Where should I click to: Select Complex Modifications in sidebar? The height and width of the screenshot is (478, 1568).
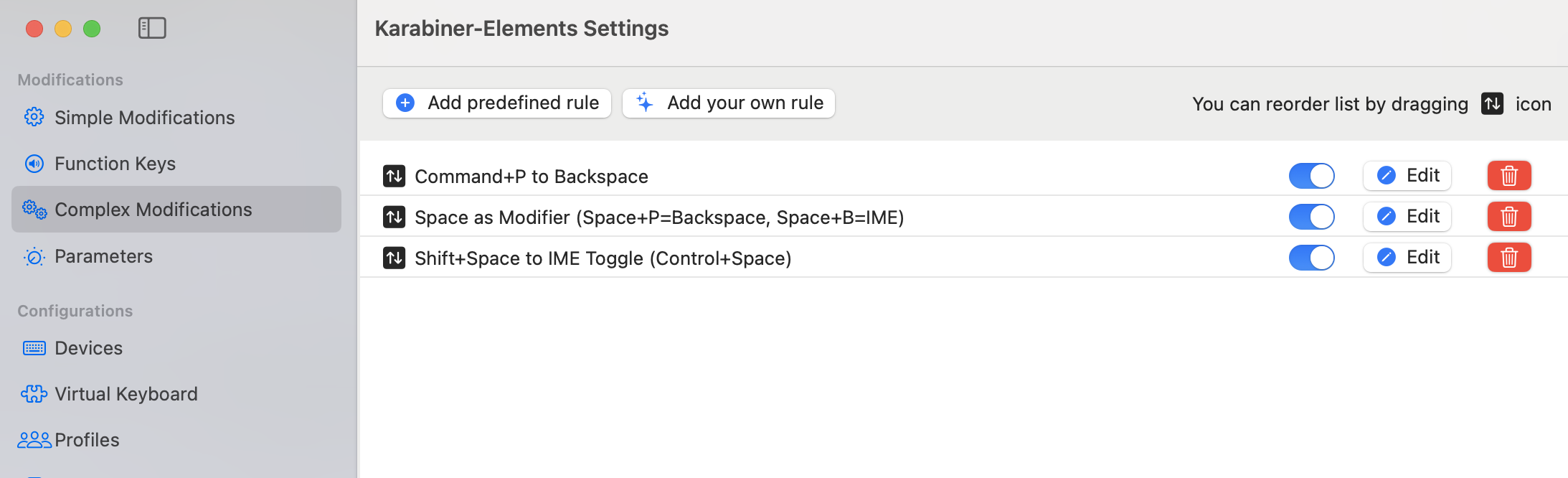(x=153, y=210)
